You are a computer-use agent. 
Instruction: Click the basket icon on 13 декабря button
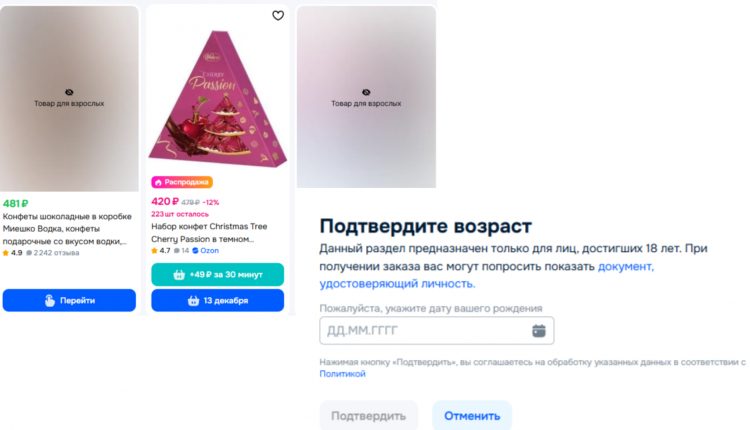point(193,301)
